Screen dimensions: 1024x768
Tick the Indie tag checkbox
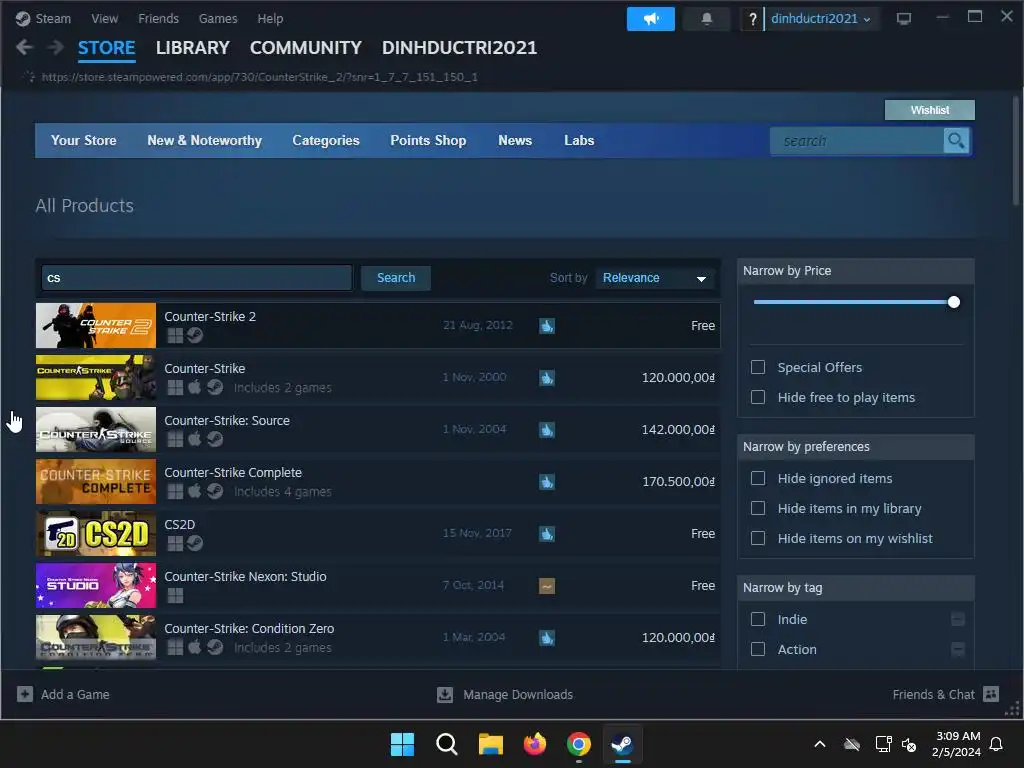[758, 619]
